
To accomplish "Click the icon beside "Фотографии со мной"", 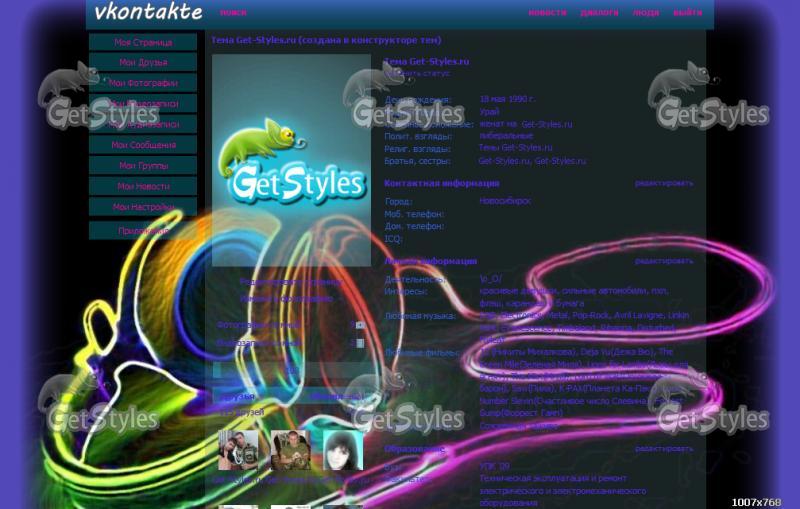I will (358, 325).
